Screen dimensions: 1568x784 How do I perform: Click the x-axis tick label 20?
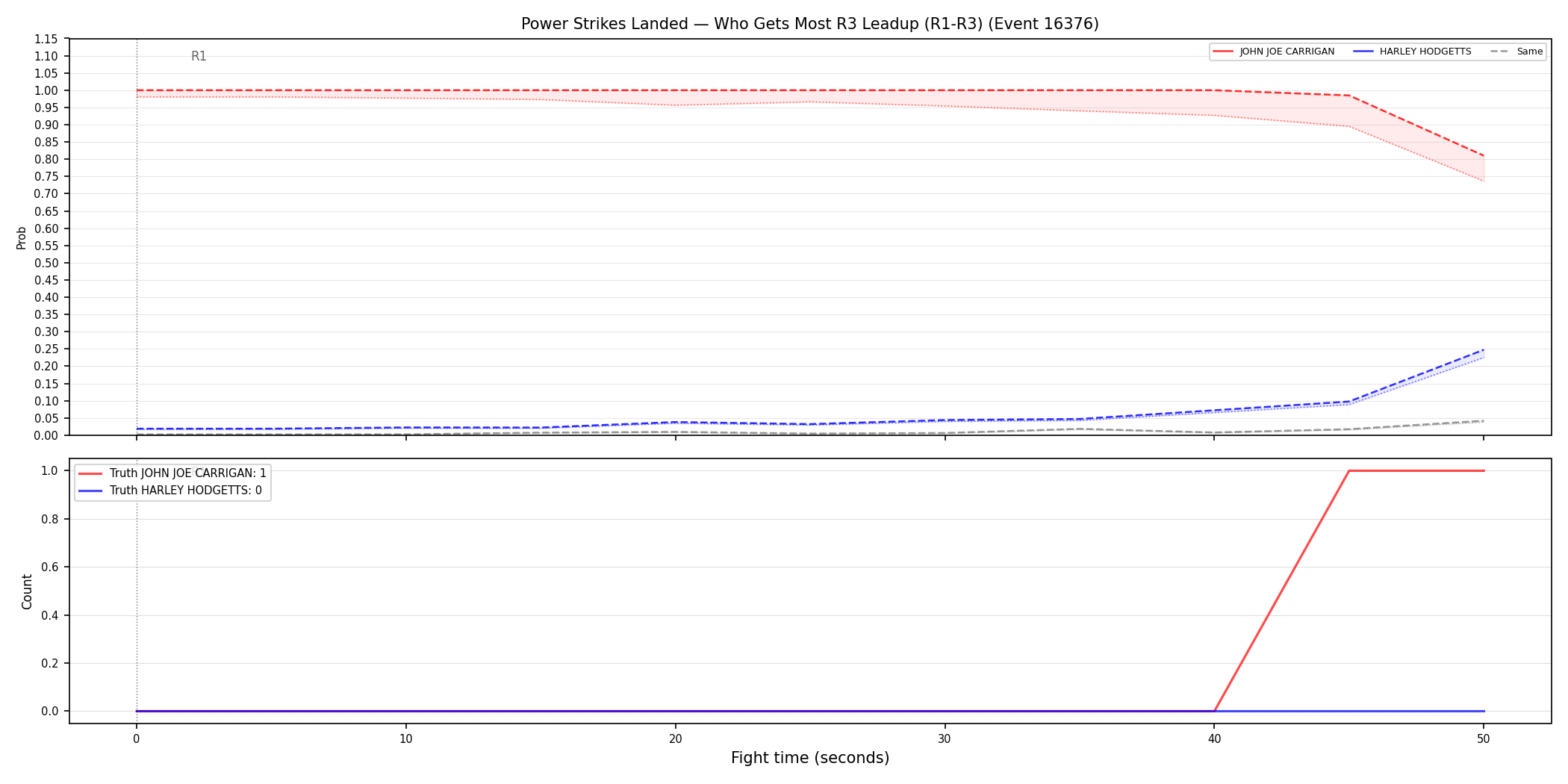click(x=676, y=739)
